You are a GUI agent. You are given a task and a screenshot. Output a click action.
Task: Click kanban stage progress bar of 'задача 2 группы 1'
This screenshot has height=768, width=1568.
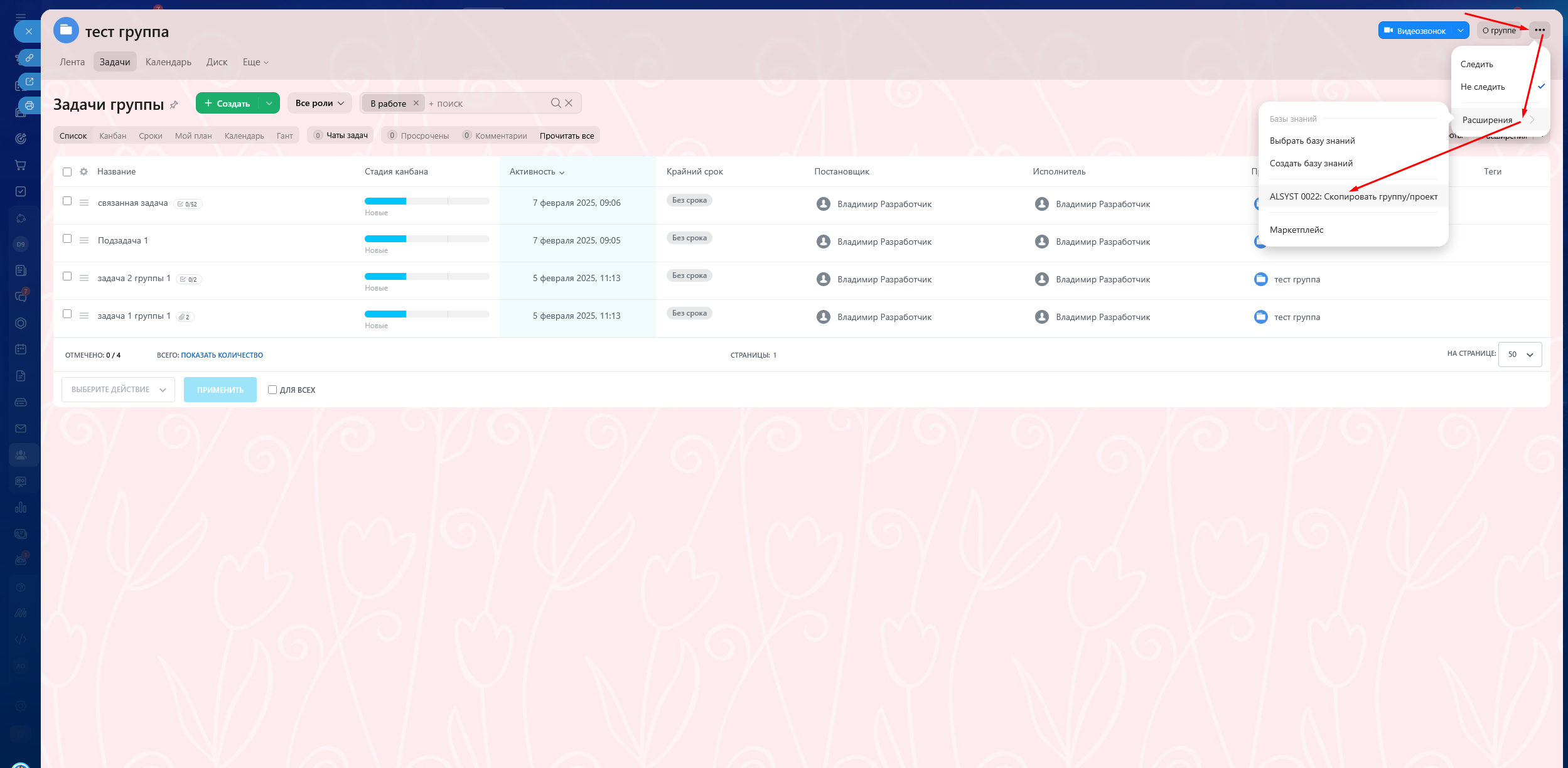point(426,277)
